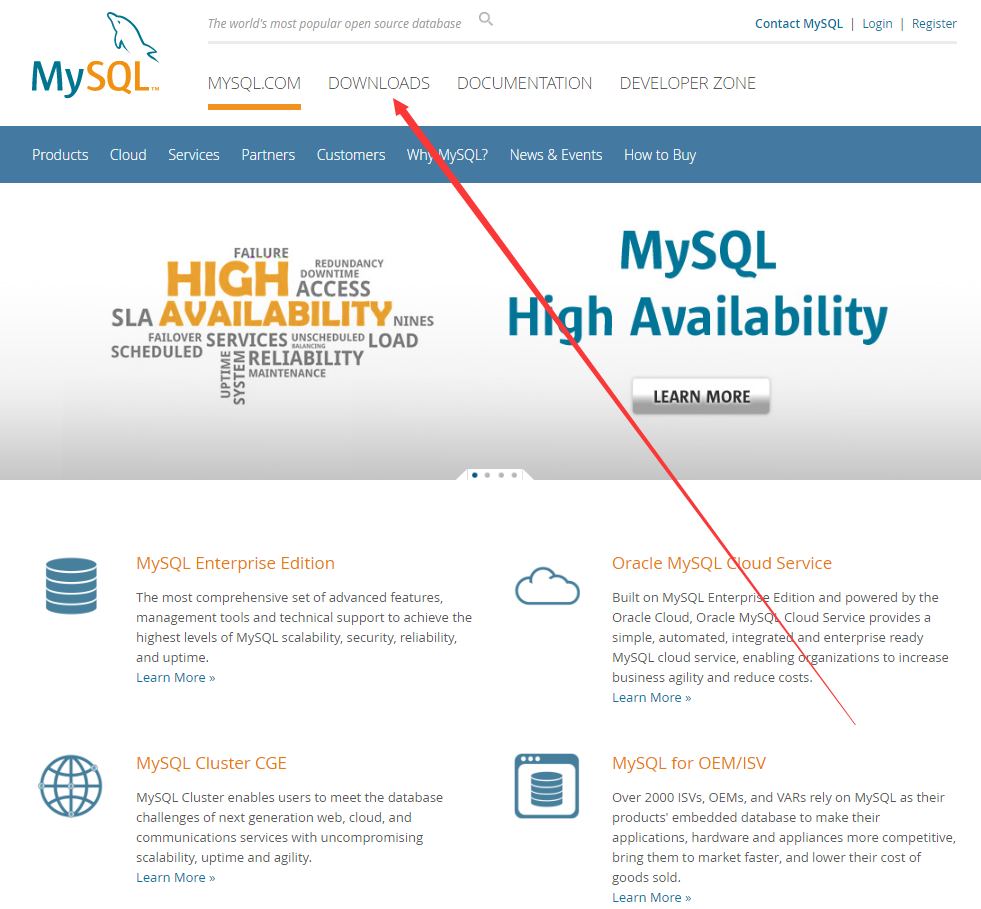The height and width of the screenshot is (909, 981).
Task: Open the Why MySQL? menu item
Action: click(447, 155)
